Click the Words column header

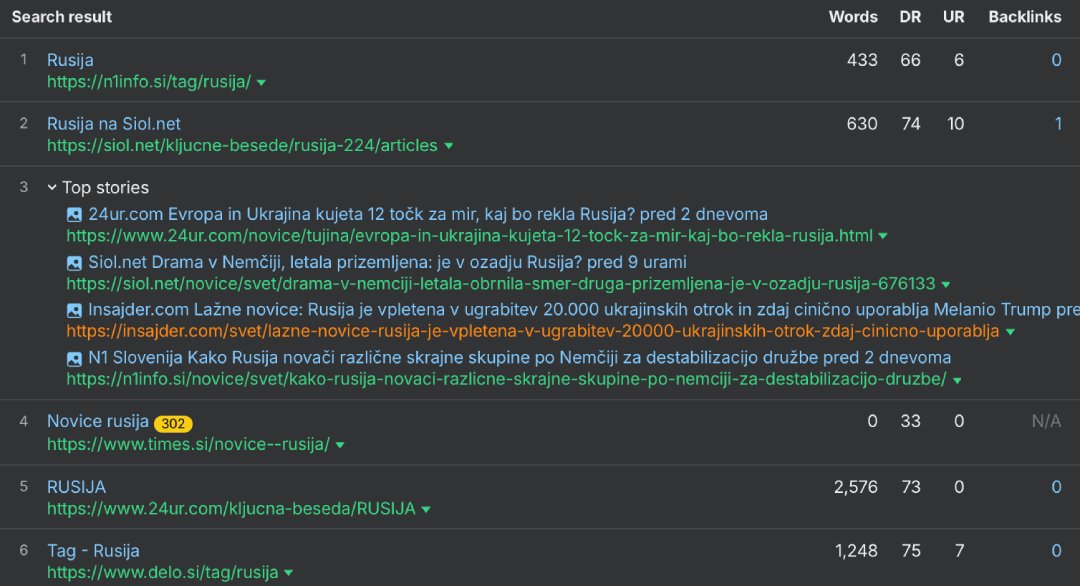pos(853,17)
